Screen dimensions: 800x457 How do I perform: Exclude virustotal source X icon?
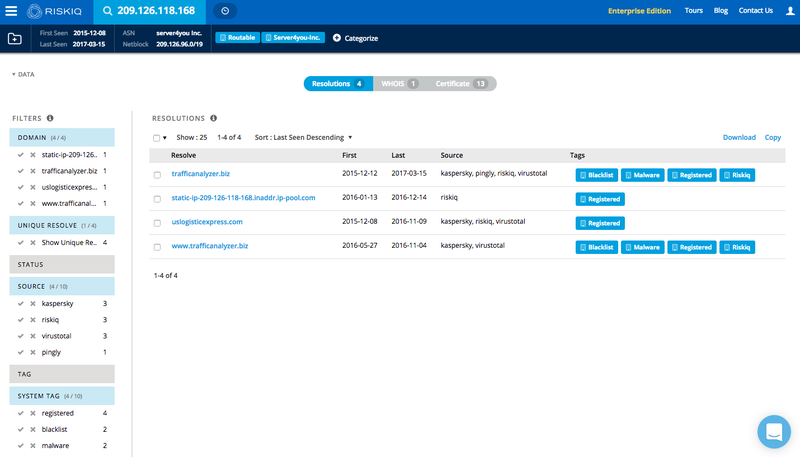click(33, 336)
